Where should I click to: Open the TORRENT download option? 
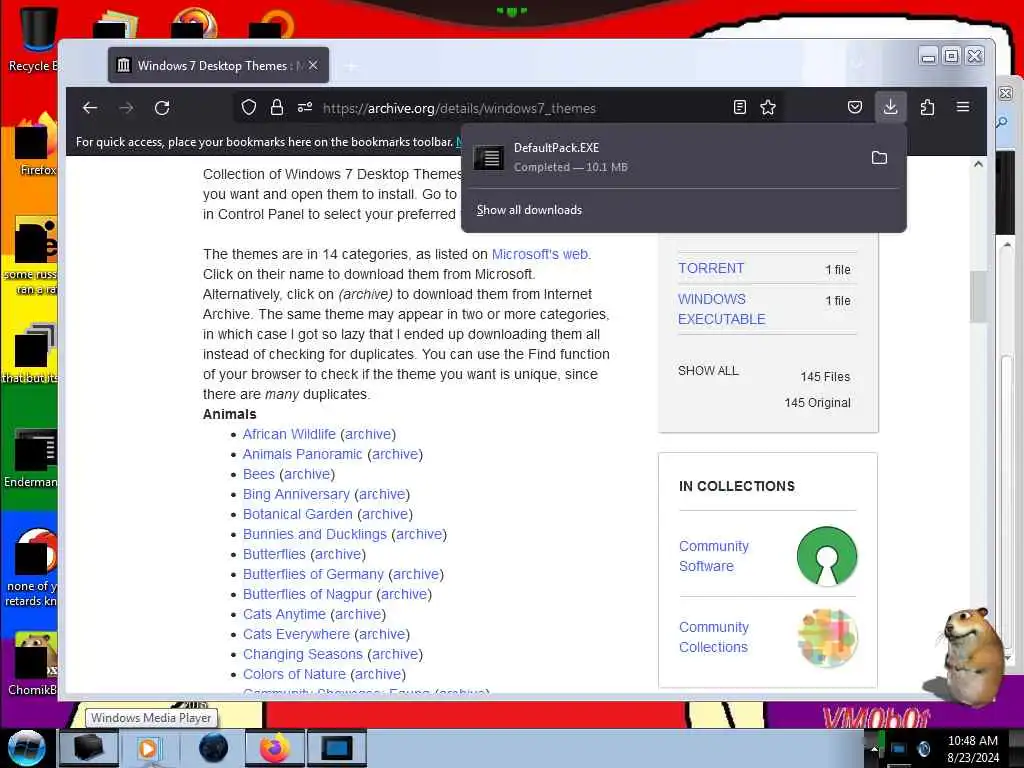pyautogui.click(x=711, y=268)
